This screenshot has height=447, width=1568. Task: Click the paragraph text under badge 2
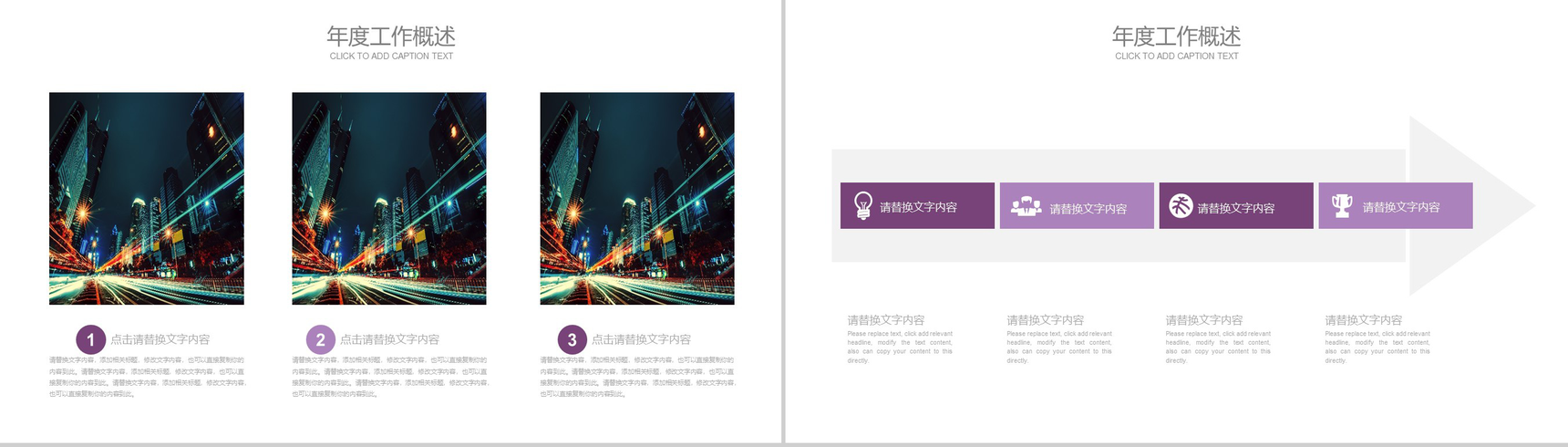pyautogui.click(x=390, y=377)
